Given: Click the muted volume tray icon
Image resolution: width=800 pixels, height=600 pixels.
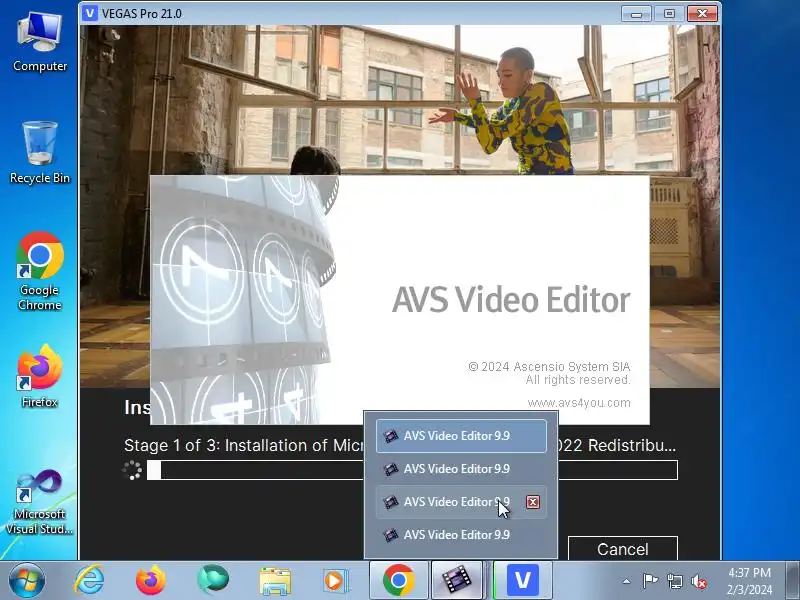Looking at the screenshot, I should (x=698, y=581).
